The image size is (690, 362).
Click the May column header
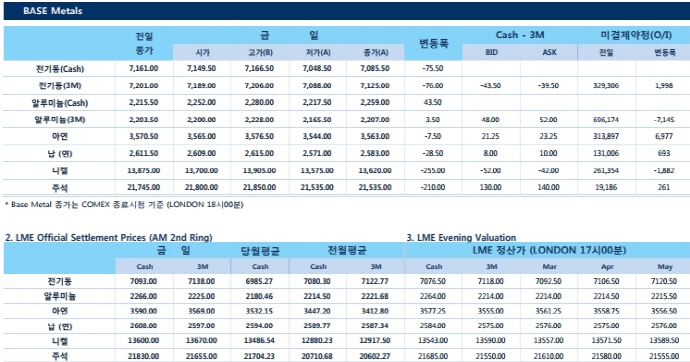tap(664, 267)
